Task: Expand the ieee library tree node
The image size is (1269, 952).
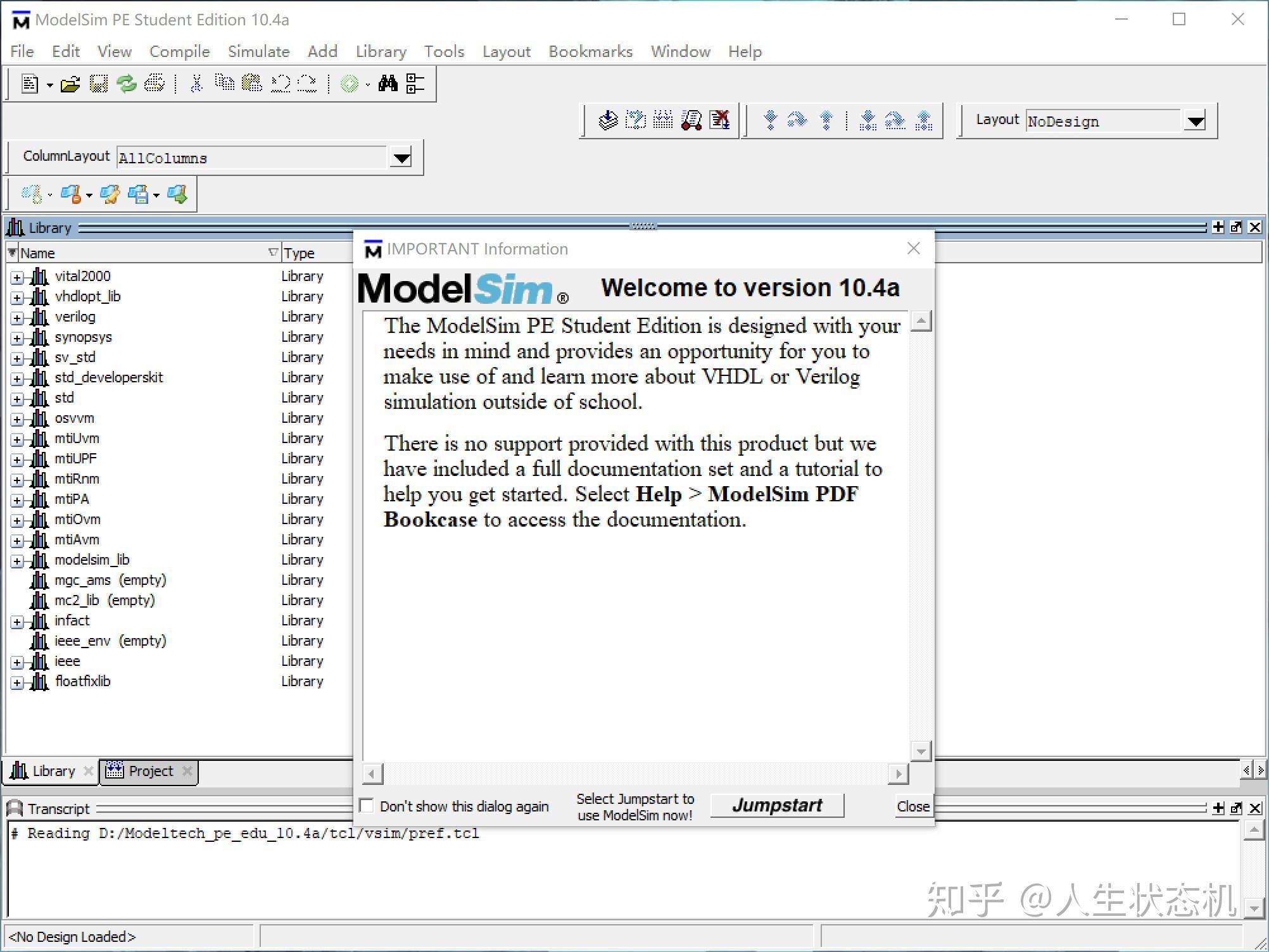Action: (x=16, y=661)
